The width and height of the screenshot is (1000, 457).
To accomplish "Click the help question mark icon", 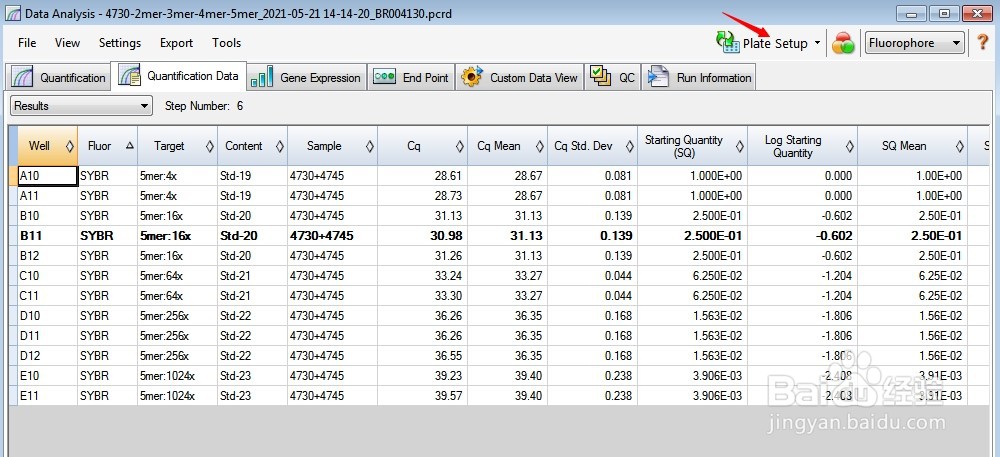I will click(982, 43).
